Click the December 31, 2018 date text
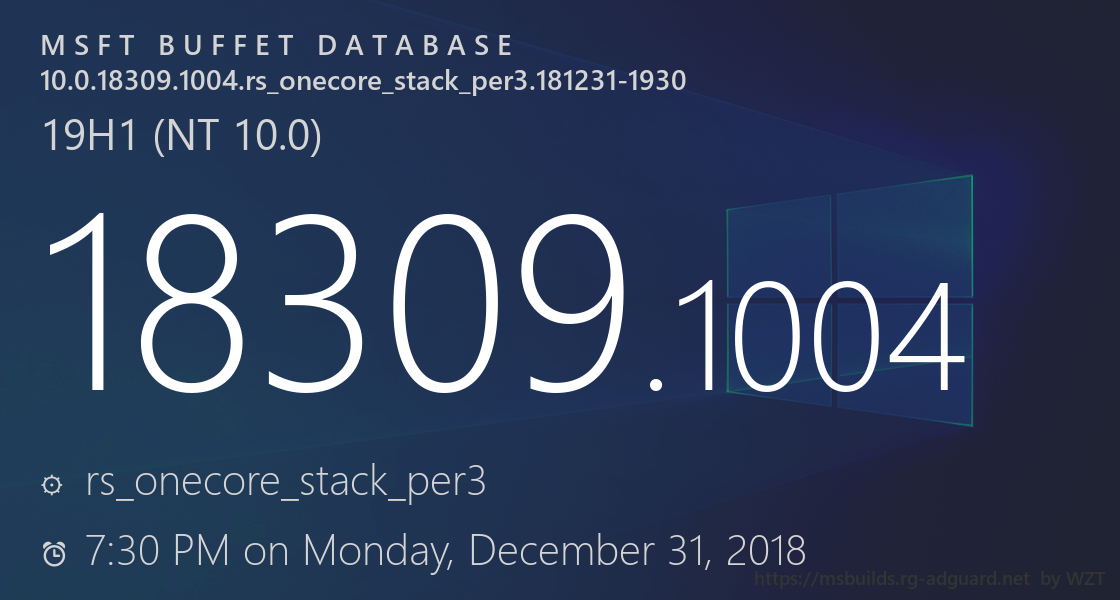The height and width of the screenshot is (600, 1120). pyautogui.click(x=637, y=550)
